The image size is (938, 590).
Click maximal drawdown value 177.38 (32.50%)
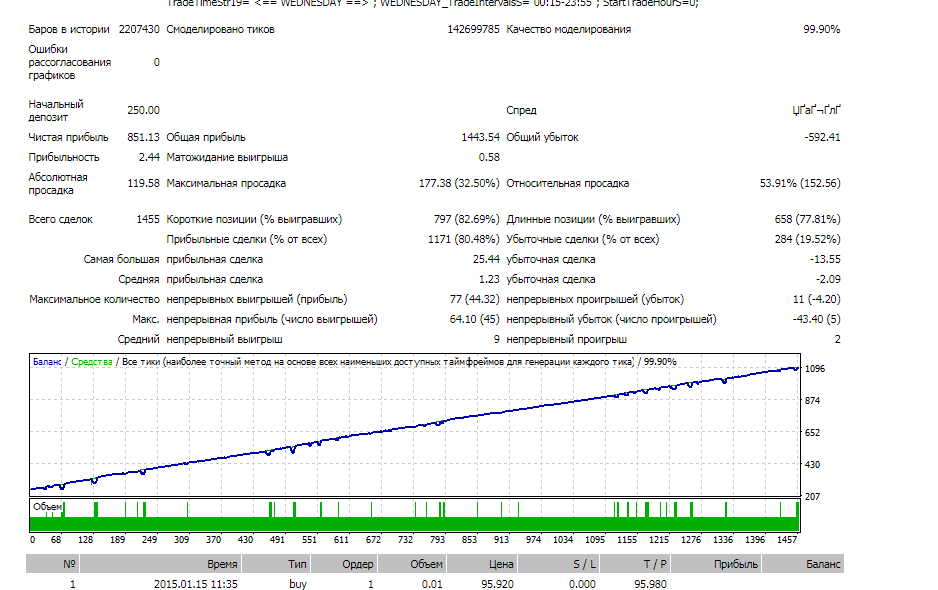click(x=459, y=183)
